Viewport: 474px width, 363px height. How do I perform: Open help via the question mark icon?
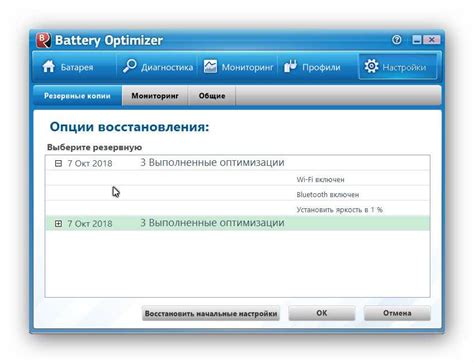pyautogui.click(x=396, y=40)
